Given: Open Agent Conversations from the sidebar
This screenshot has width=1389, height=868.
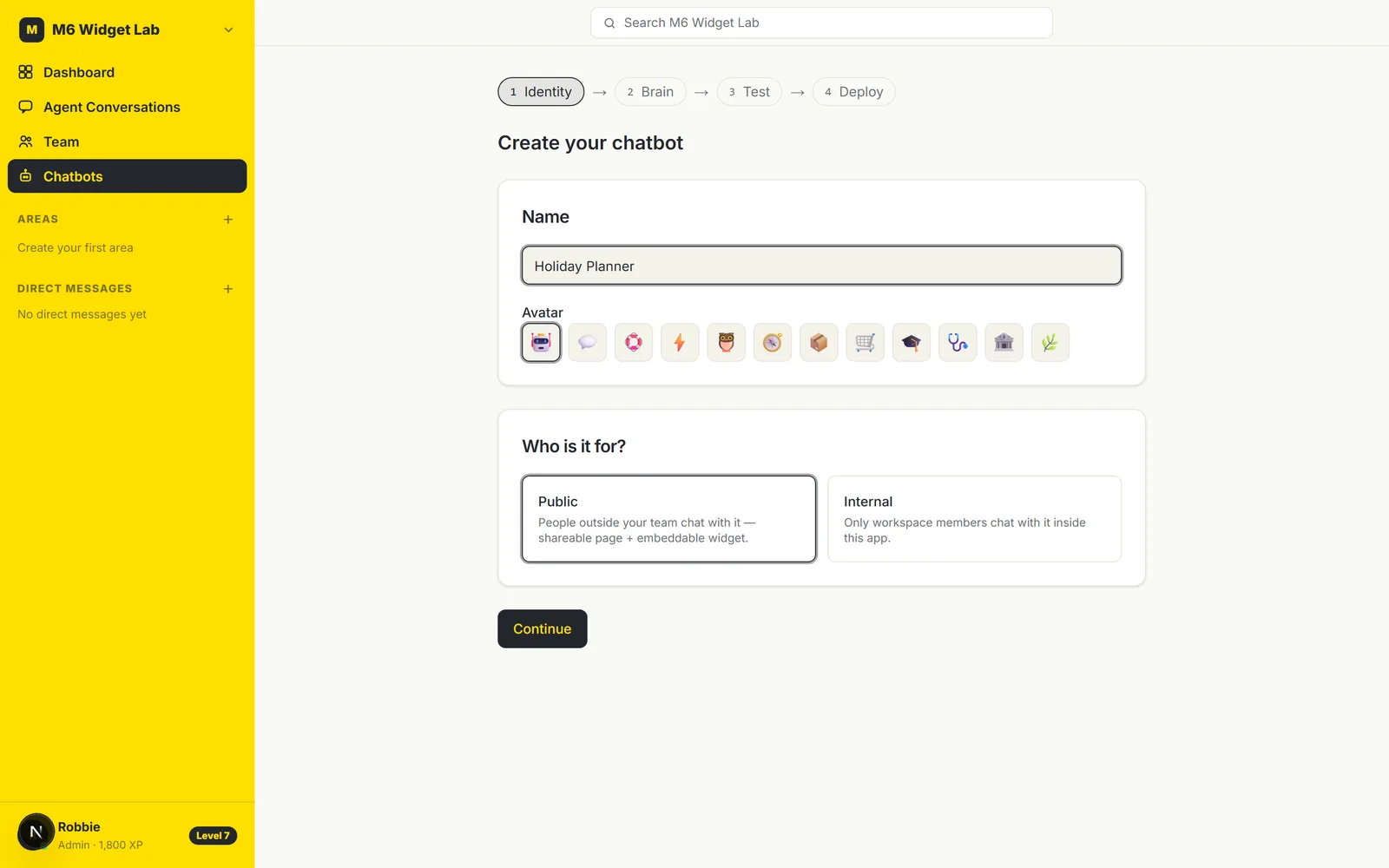Looking at the screenshot, I should coord(127,107).
